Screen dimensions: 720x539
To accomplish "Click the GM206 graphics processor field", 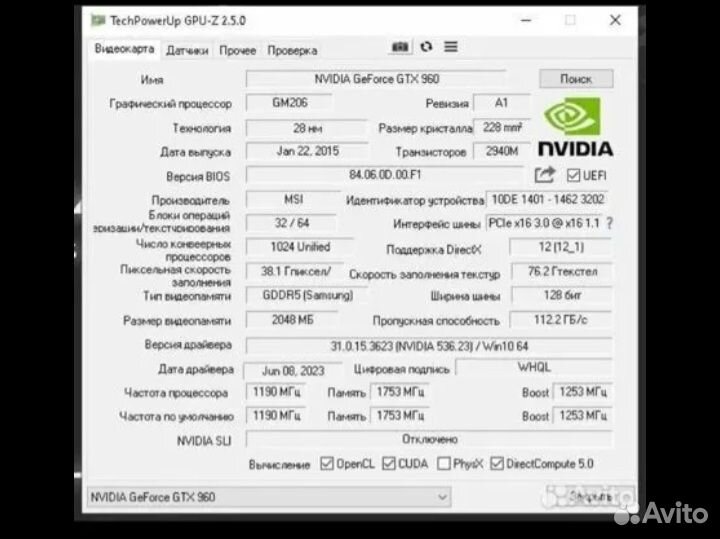I will tap(289, 102).
